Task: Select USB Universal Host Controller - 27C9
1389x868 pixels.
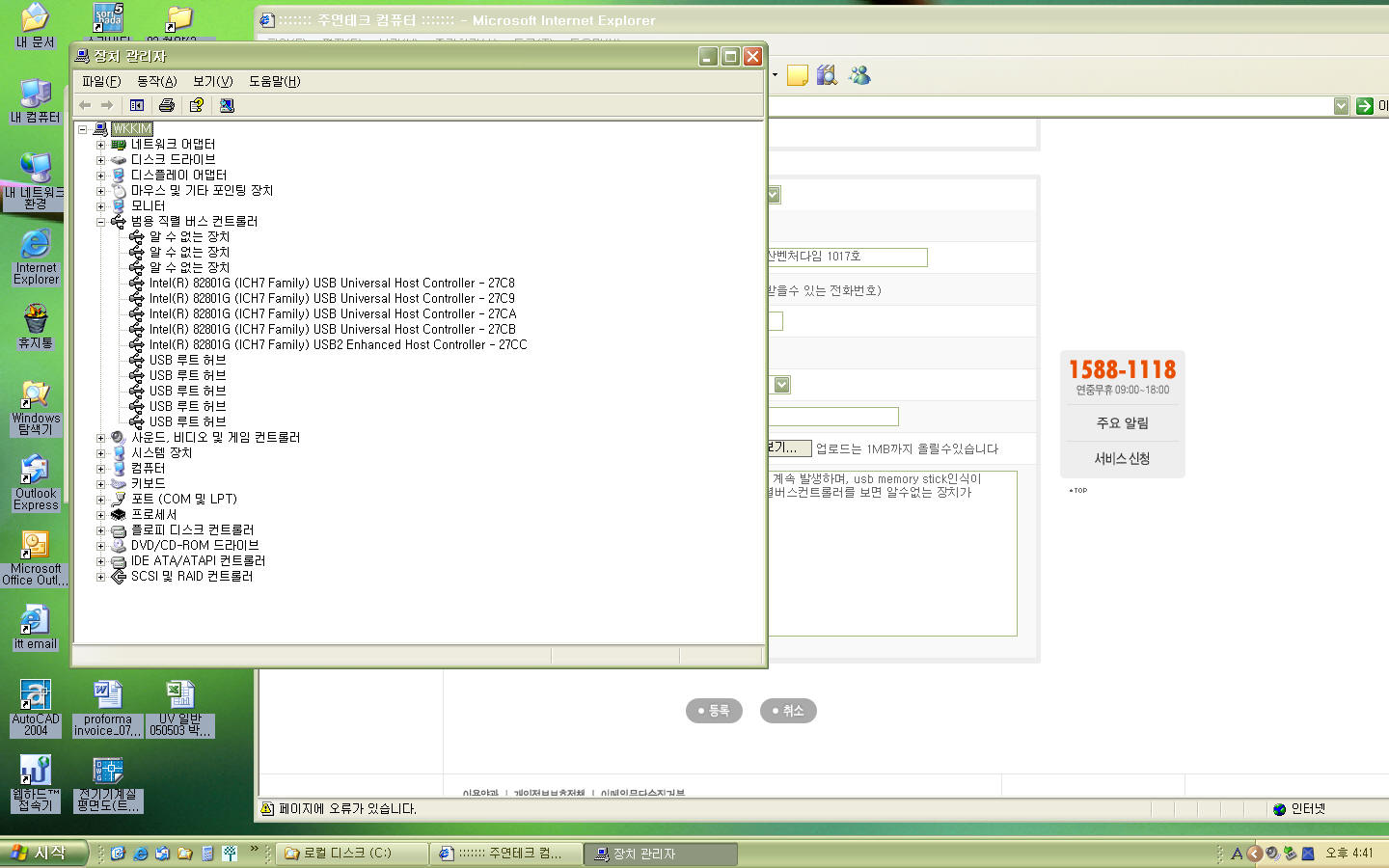Action: click(331, 298)
